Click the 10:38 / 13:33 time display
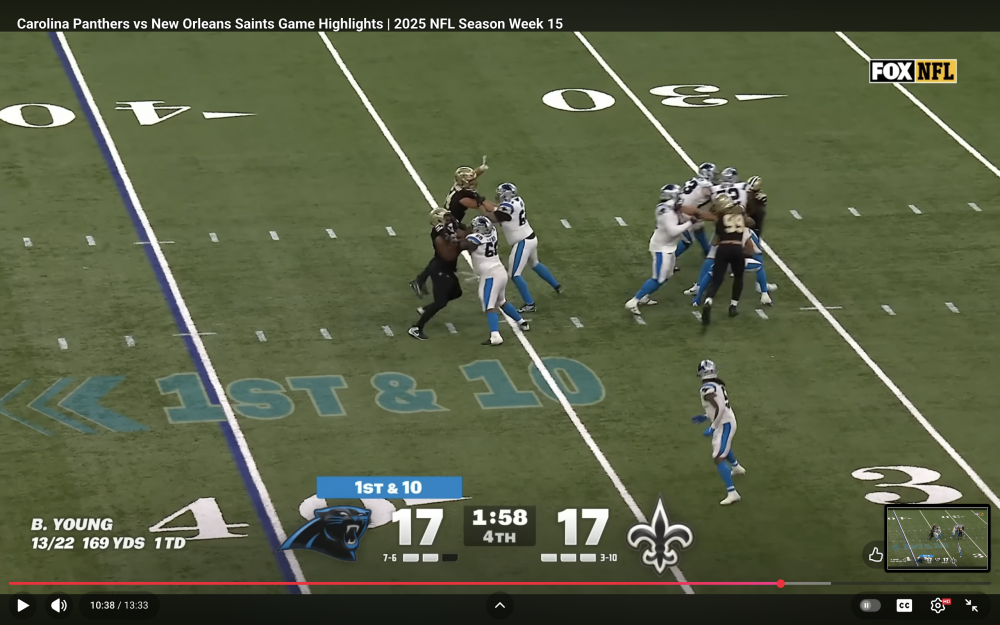Screen dimensions: 1000x625 click(119, 605)
